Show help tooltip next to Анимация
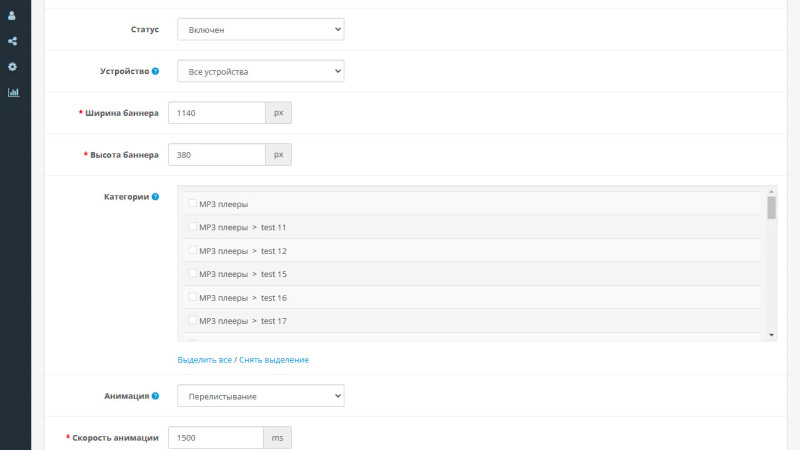The image size is (800, 450). click(x=156, y=396)
